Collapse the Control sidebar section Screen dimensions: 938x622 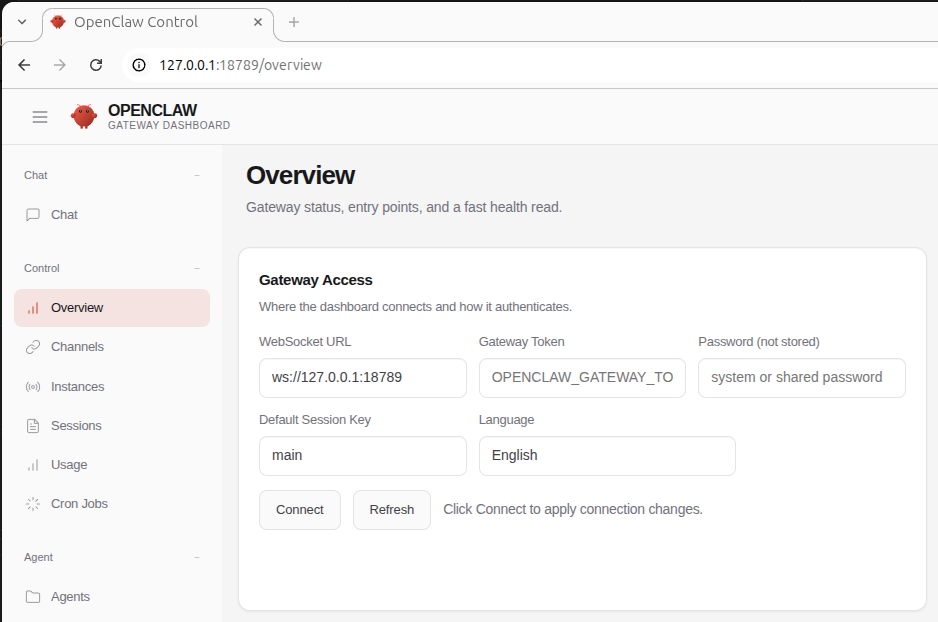pos(197,269)
